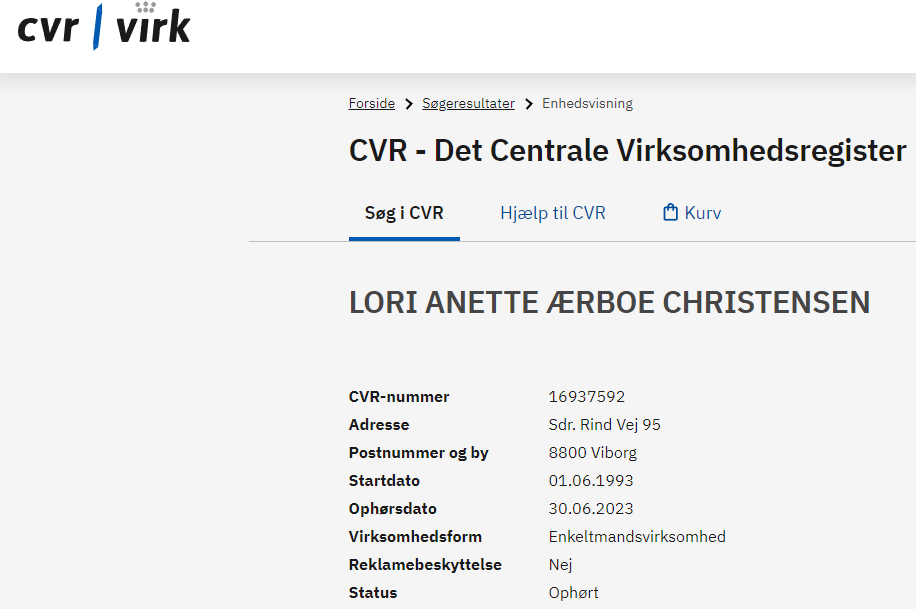Click the cvr logo text

point(48,29)
